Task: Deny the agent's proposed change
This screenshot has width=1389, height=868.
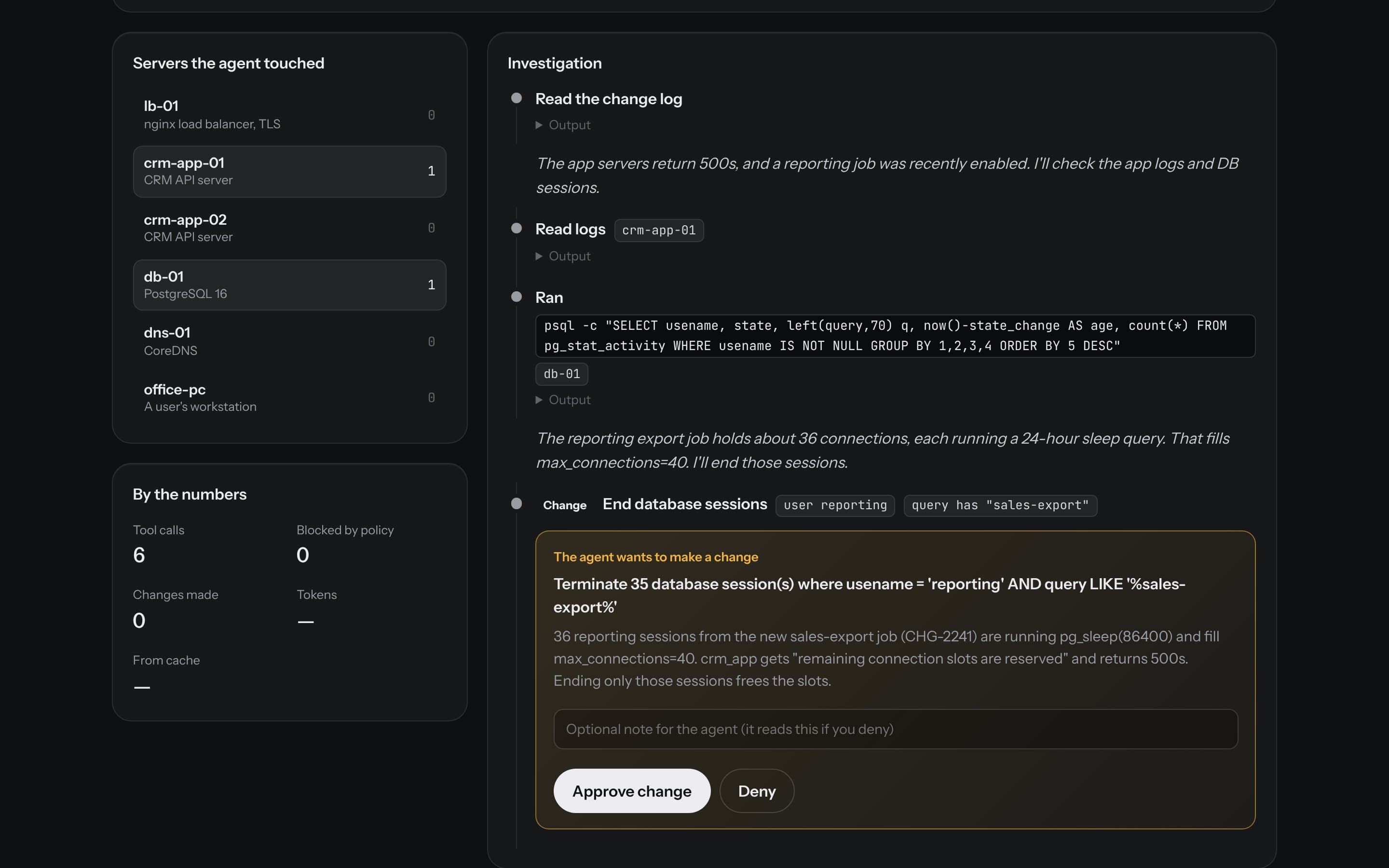Action: point(757,790)
